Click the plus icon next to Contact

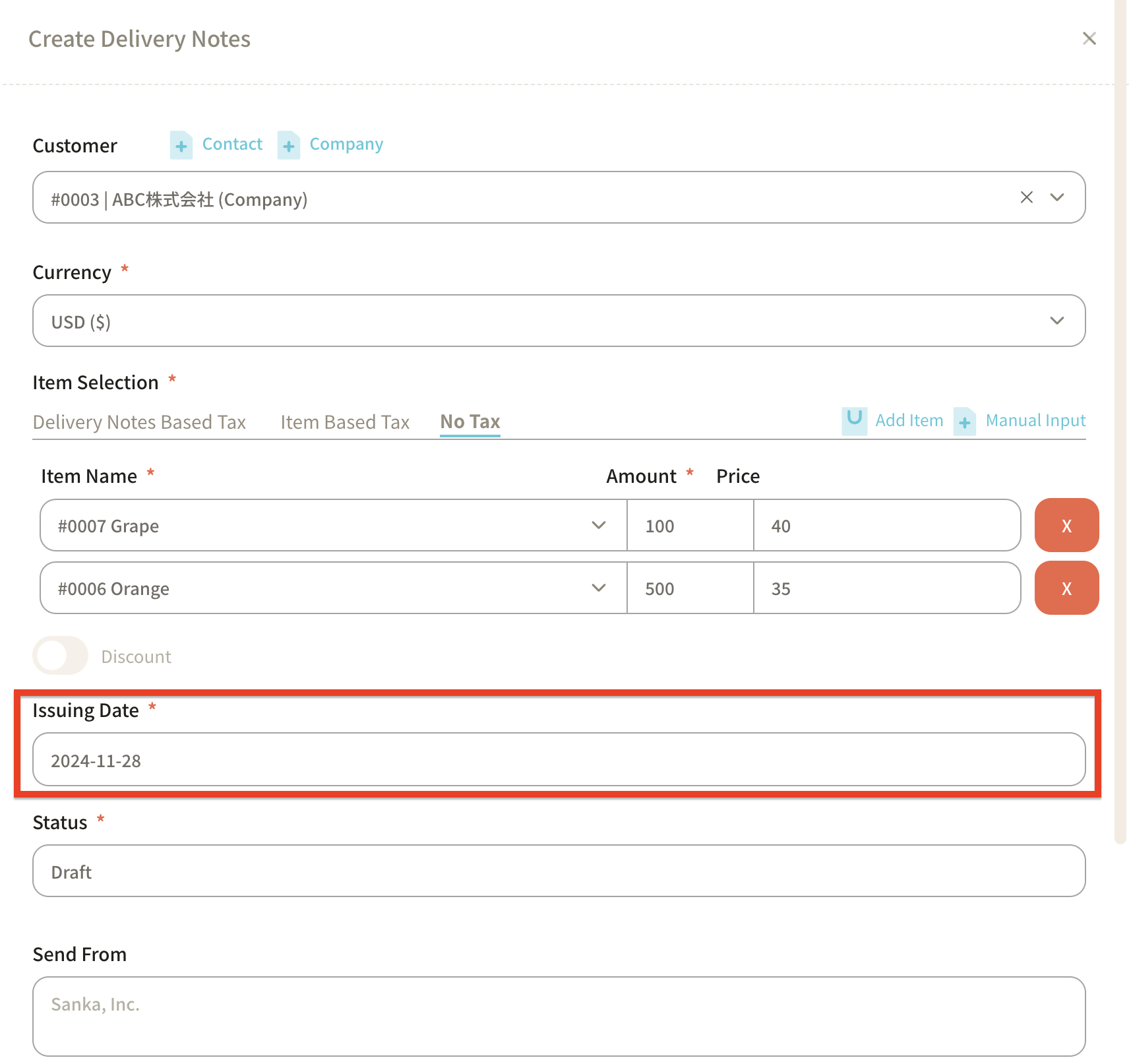click(181, 145)
